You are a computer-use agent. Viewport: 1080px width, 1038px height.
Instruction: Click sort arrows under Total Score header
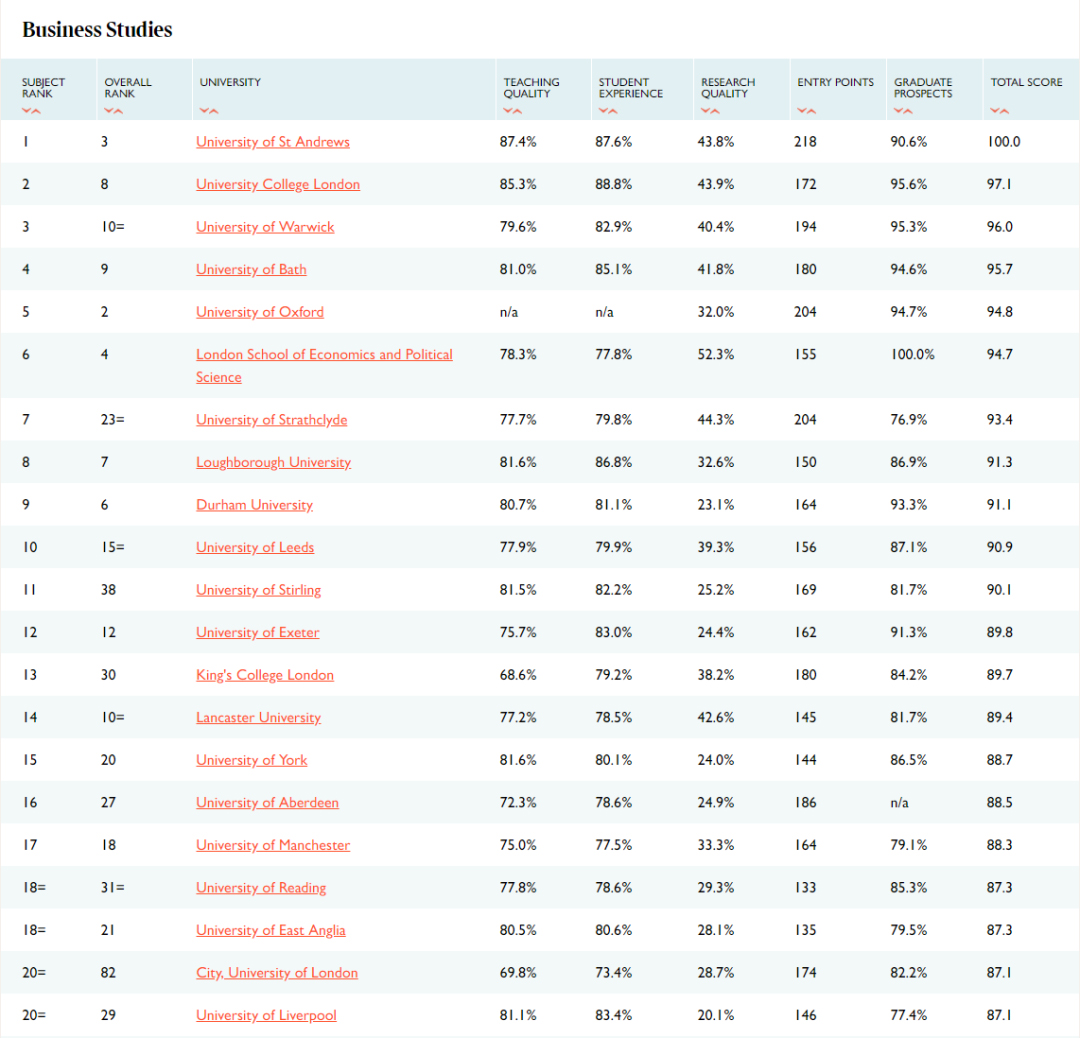[x=999, y=111]
